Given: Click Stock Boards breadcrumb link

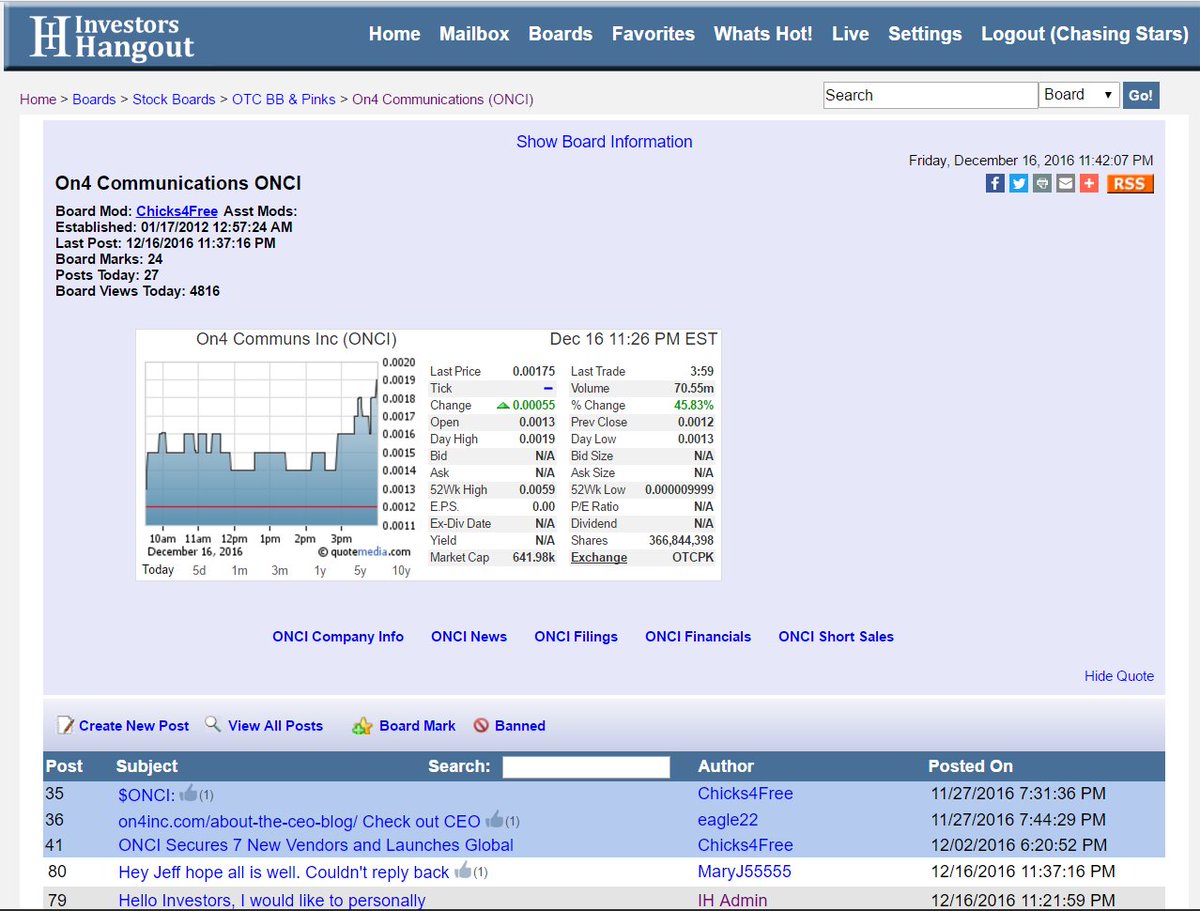Looking at the screenshot, I should (x=174, y=99).
